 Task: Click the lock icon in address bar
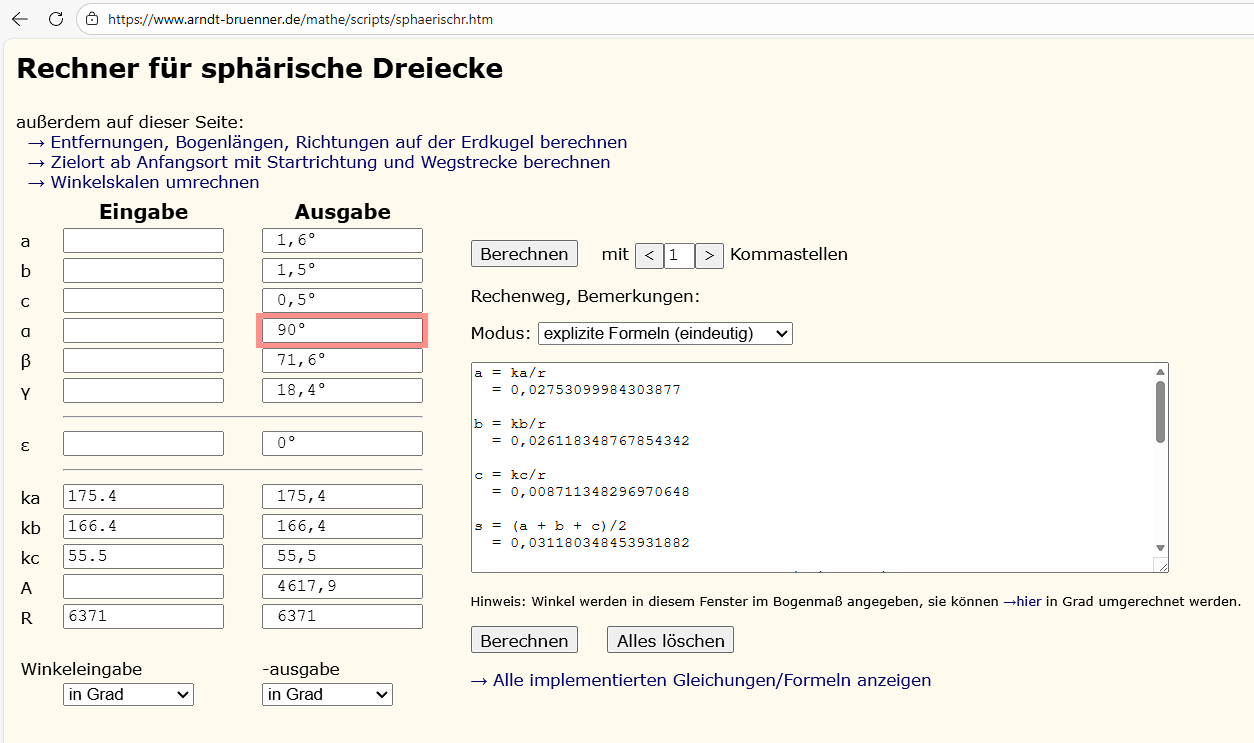(92, 19)
